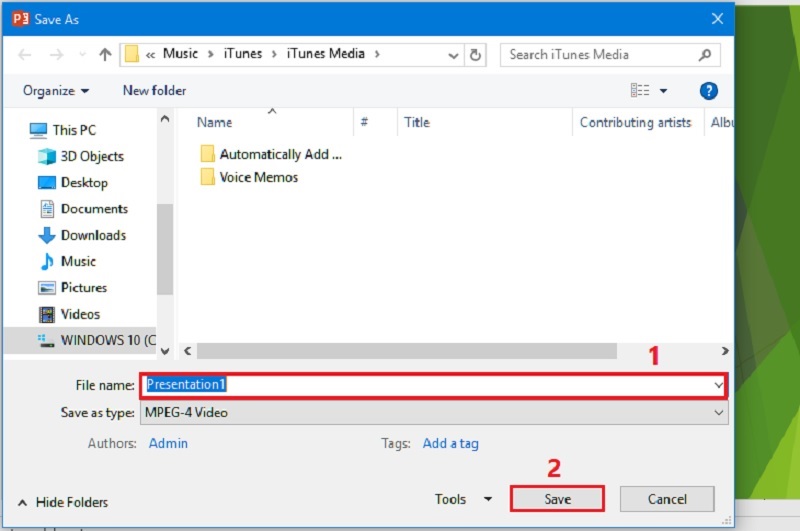Click the change view layout icon

(641, 91)
